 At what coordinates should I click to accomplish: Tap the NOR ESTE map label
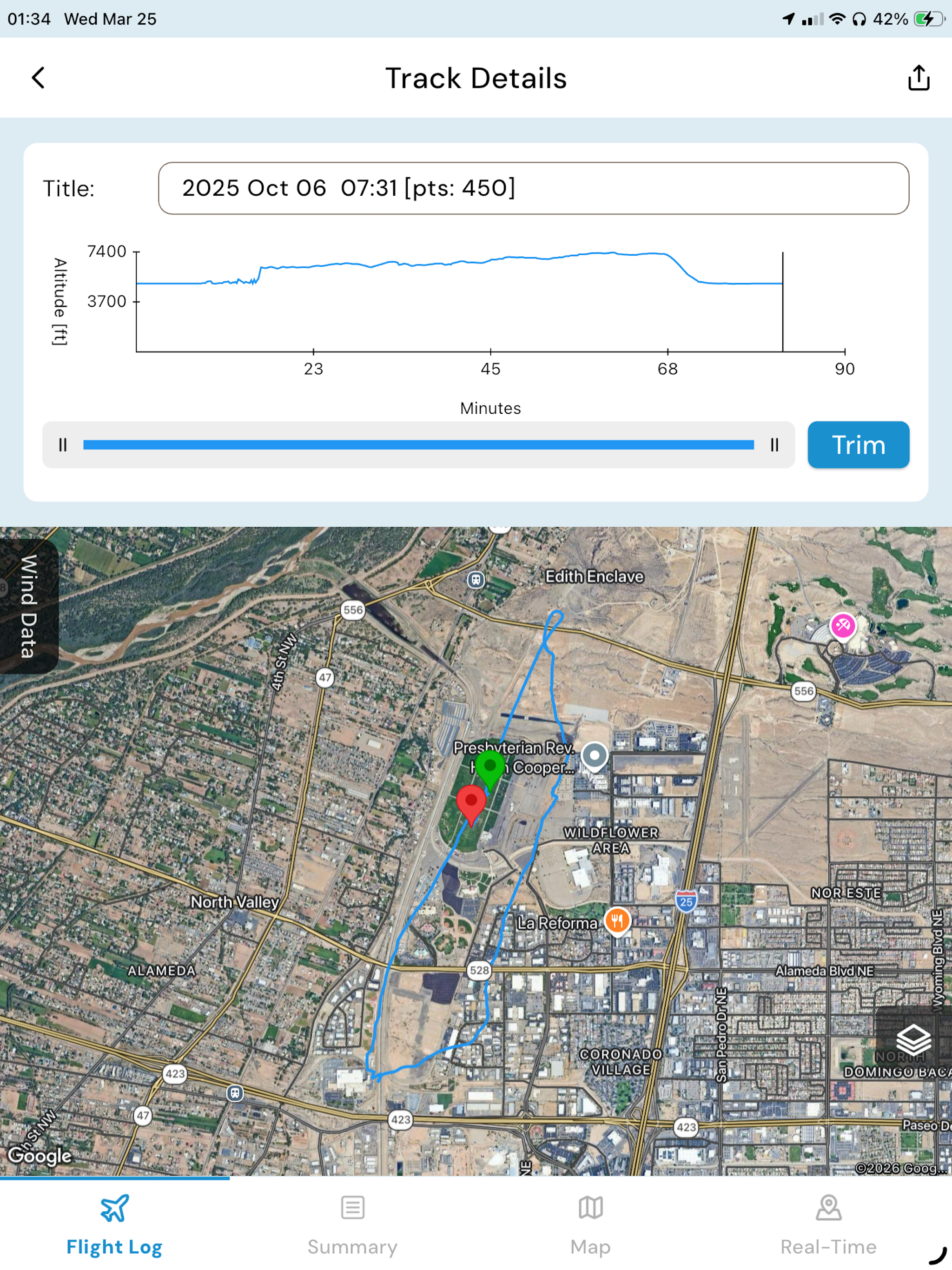846,893
